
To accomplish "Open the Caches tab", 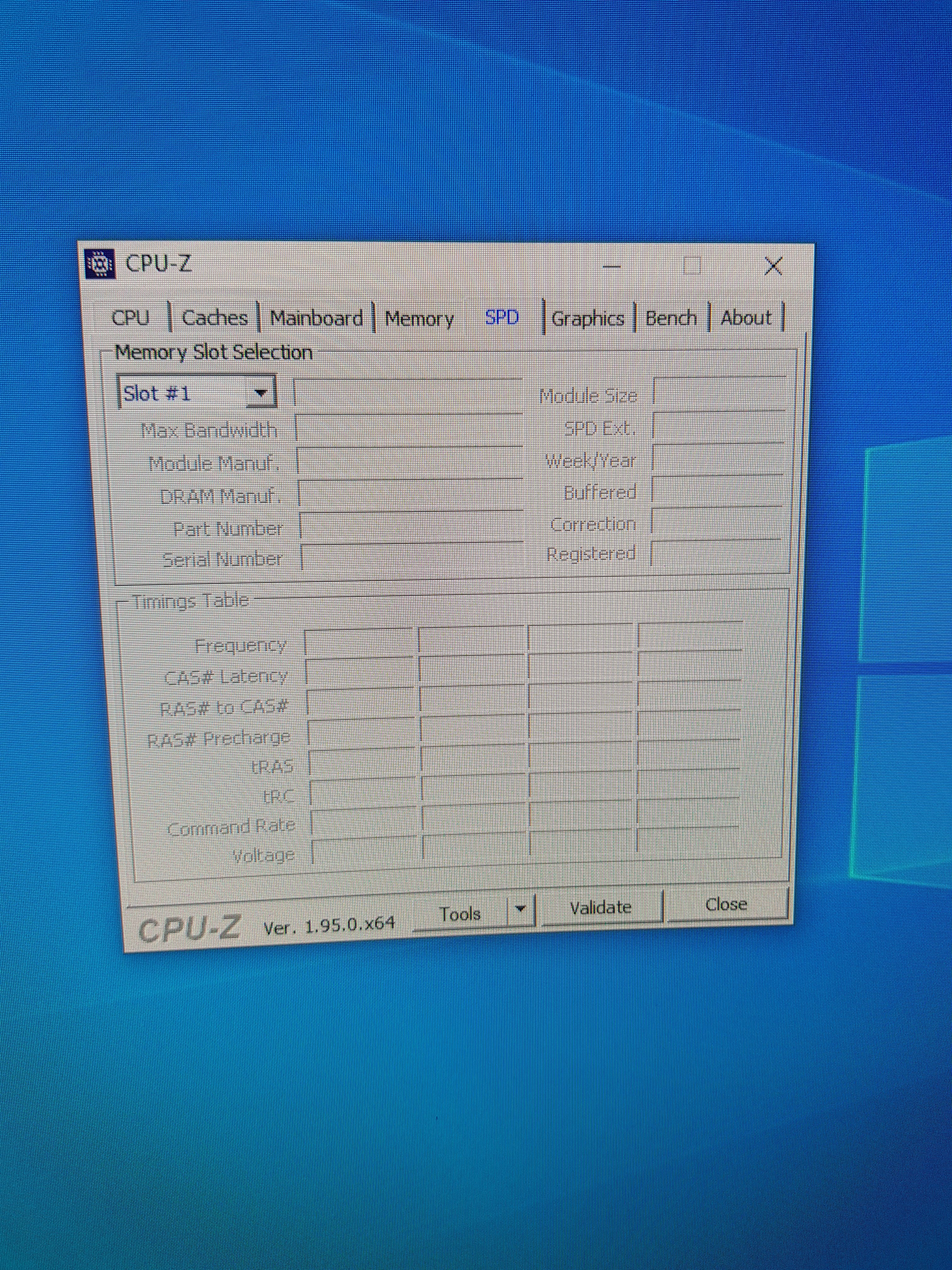I will (x=215, y=317).
